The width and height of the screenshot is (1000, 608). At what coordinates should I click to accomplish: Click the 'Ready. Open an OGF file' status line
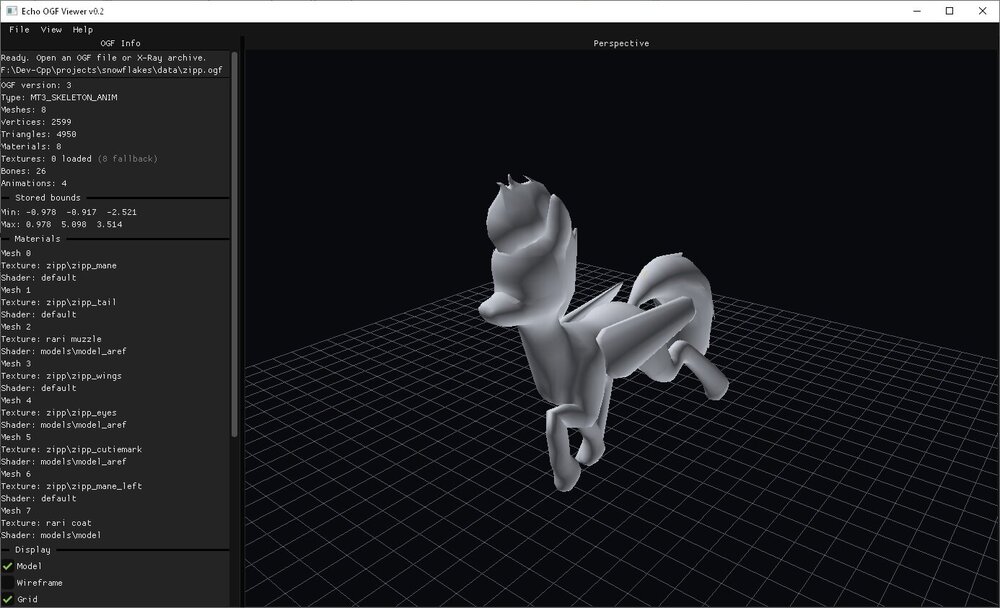(104, 57)
